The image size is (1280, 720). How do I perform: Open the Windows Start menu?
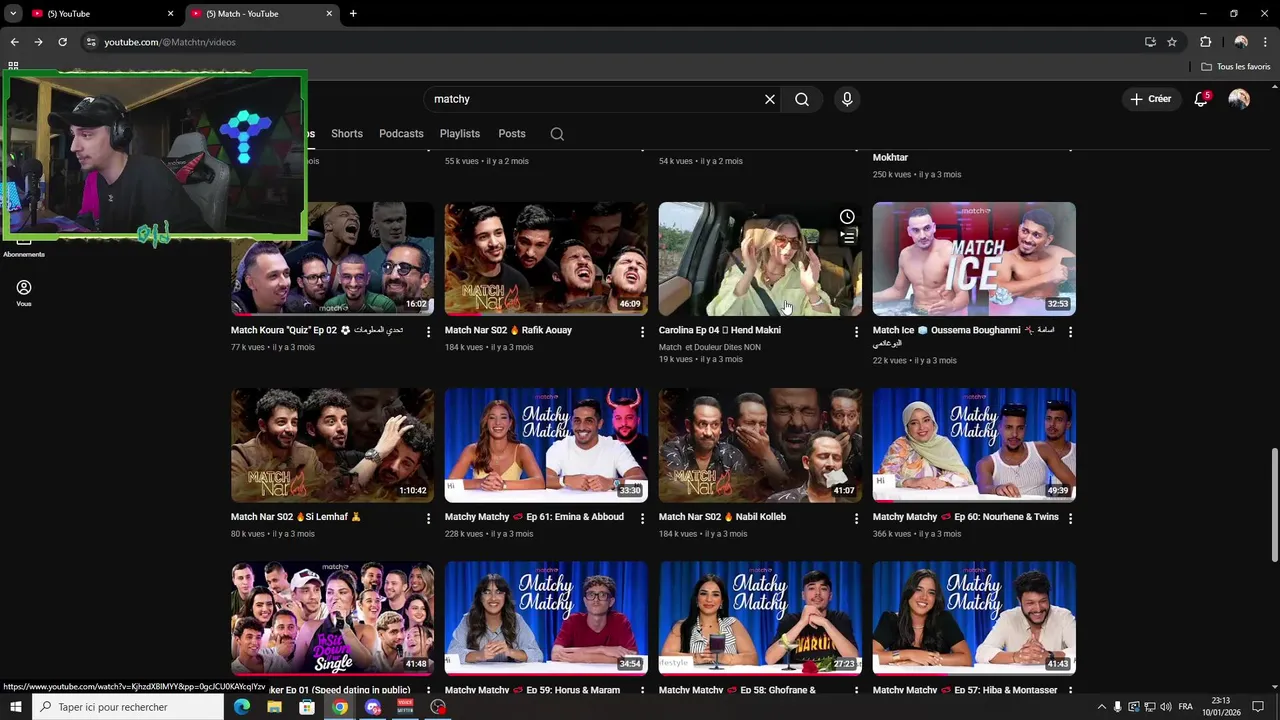coord(16,707)
